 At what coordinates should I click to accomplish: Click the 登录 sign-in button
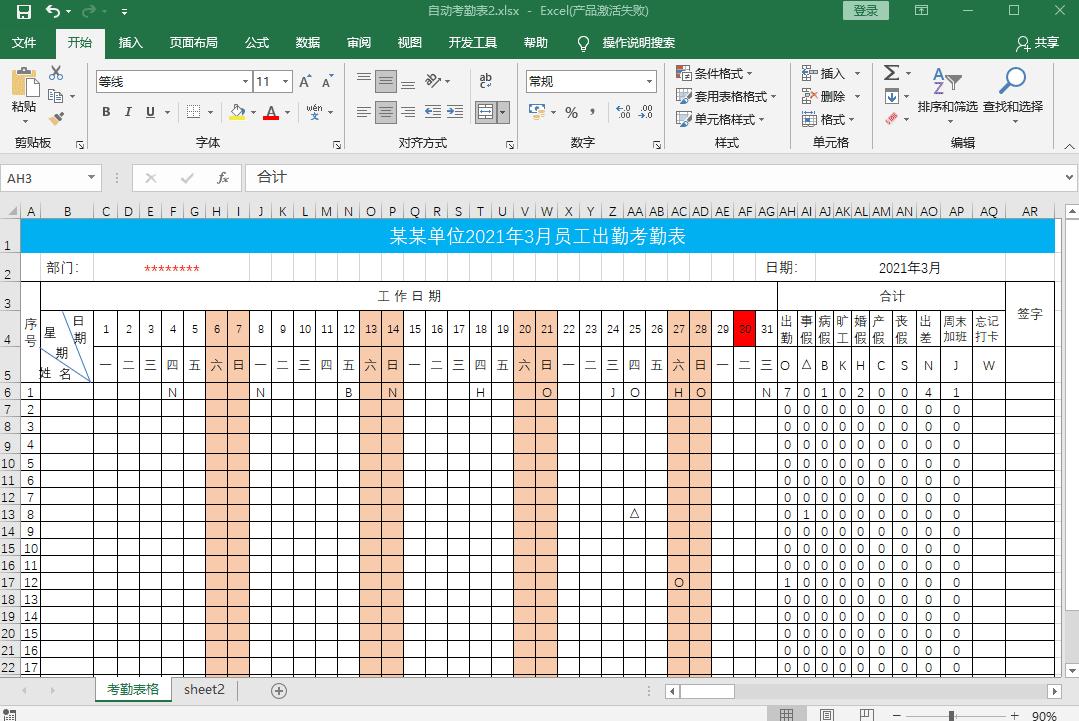(x=866, y=10)
